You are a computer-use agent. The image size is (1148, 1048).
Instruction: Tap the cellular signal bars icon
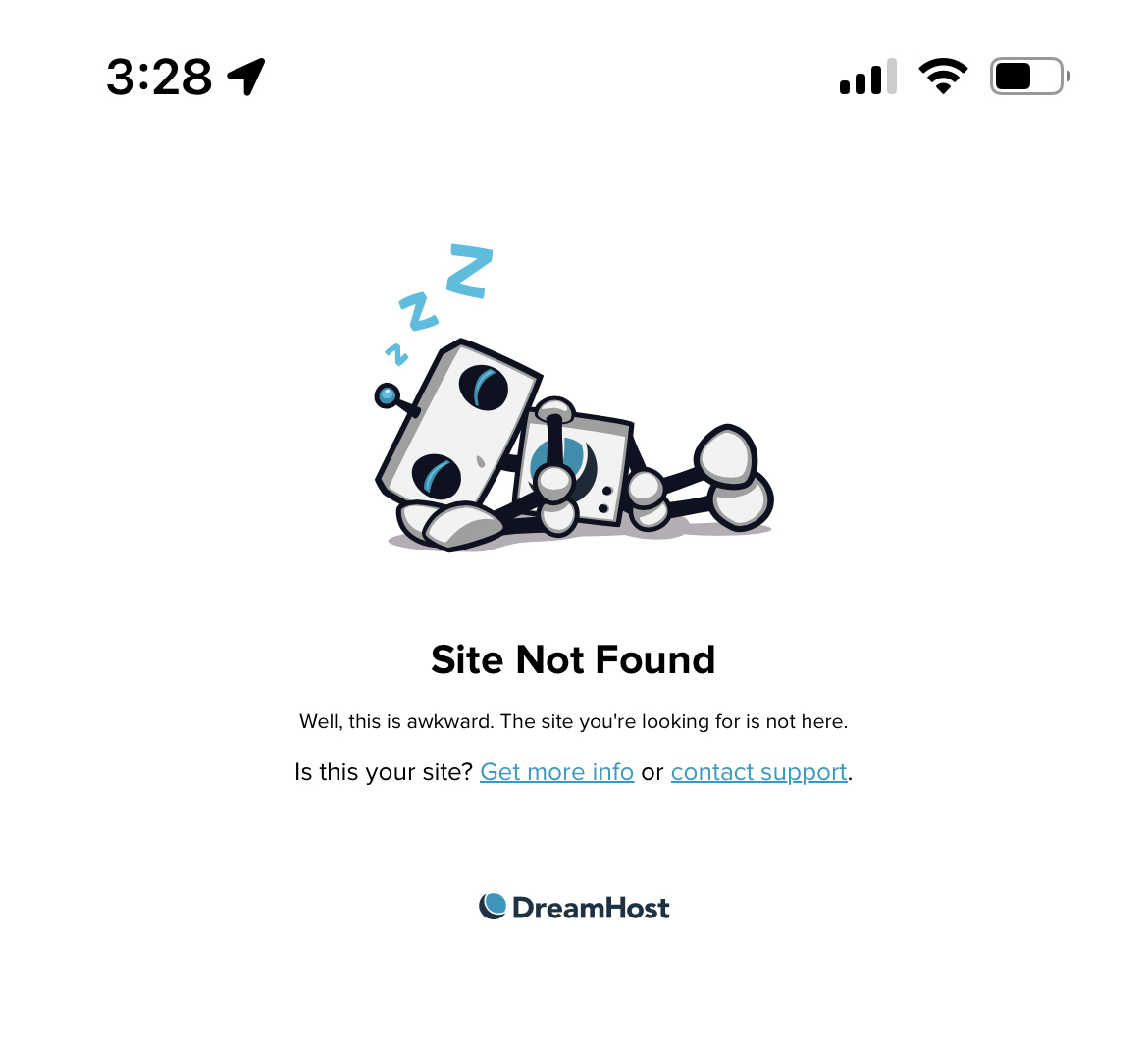(x=867, y=77)
